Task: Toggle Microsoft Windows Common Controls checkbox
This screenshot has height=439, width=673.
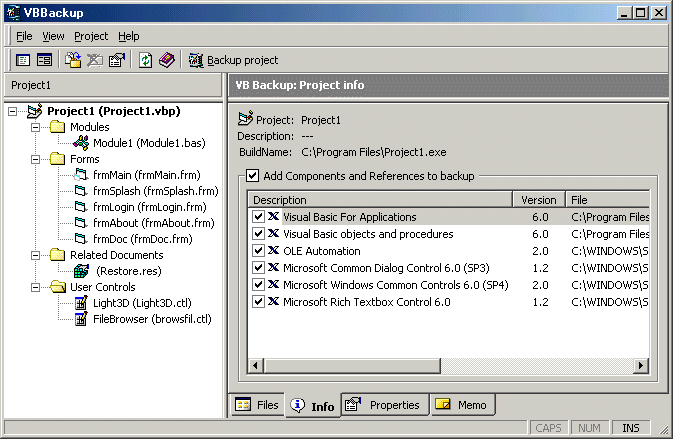Action: point(258,285)
